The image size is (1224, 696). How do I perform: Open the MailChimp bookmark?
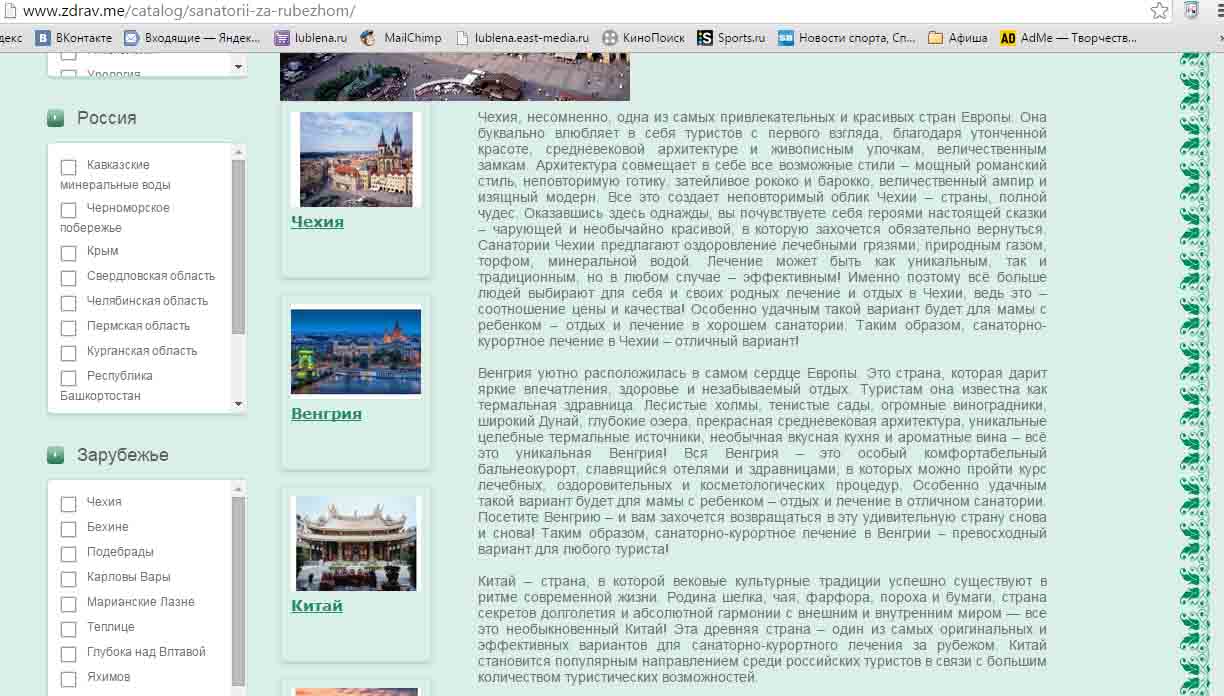[x=403, y=38]
